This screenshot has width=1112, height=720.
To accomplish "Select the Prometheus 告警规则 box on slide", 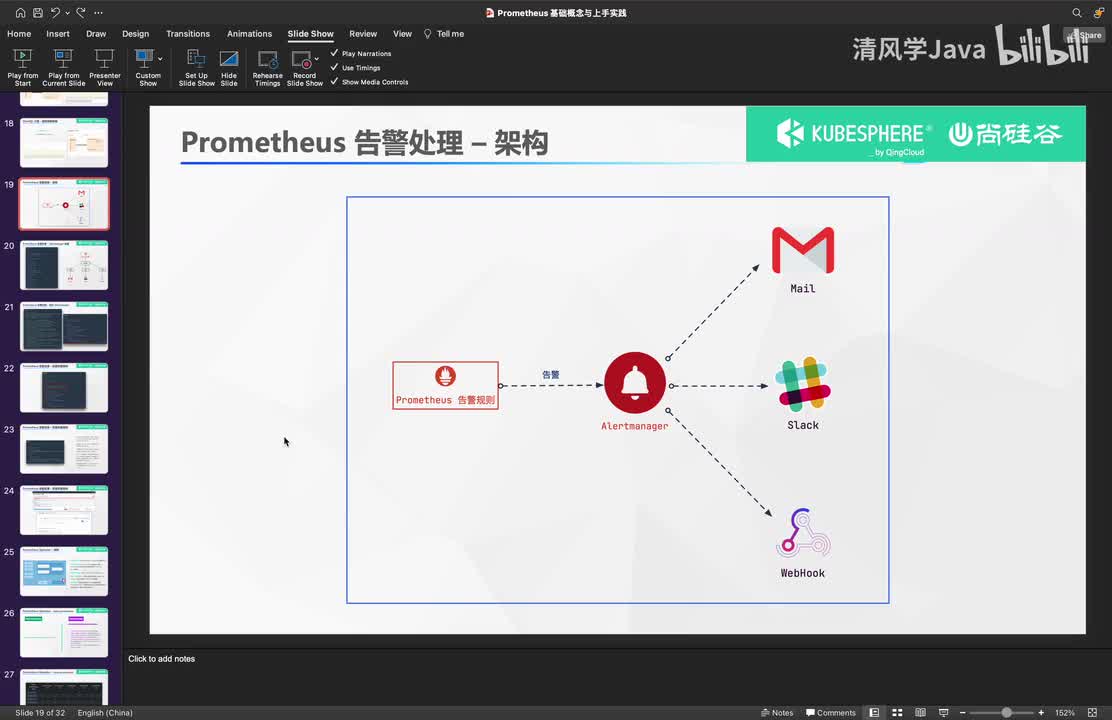I will (x=445, y=385).
